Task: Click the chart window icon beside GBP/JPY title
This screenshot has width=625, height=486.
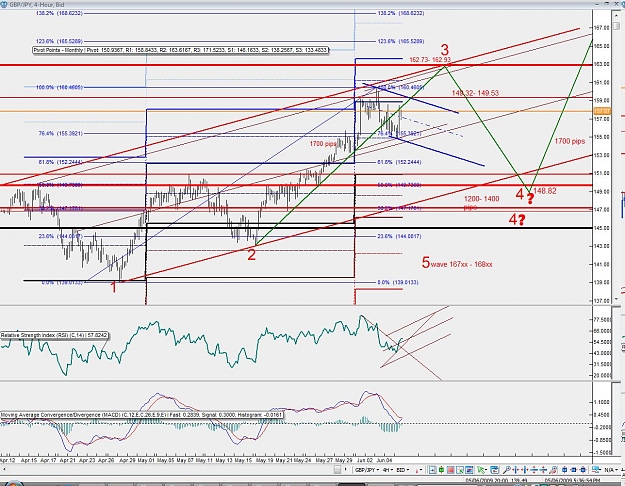Action: click(6, 4)
